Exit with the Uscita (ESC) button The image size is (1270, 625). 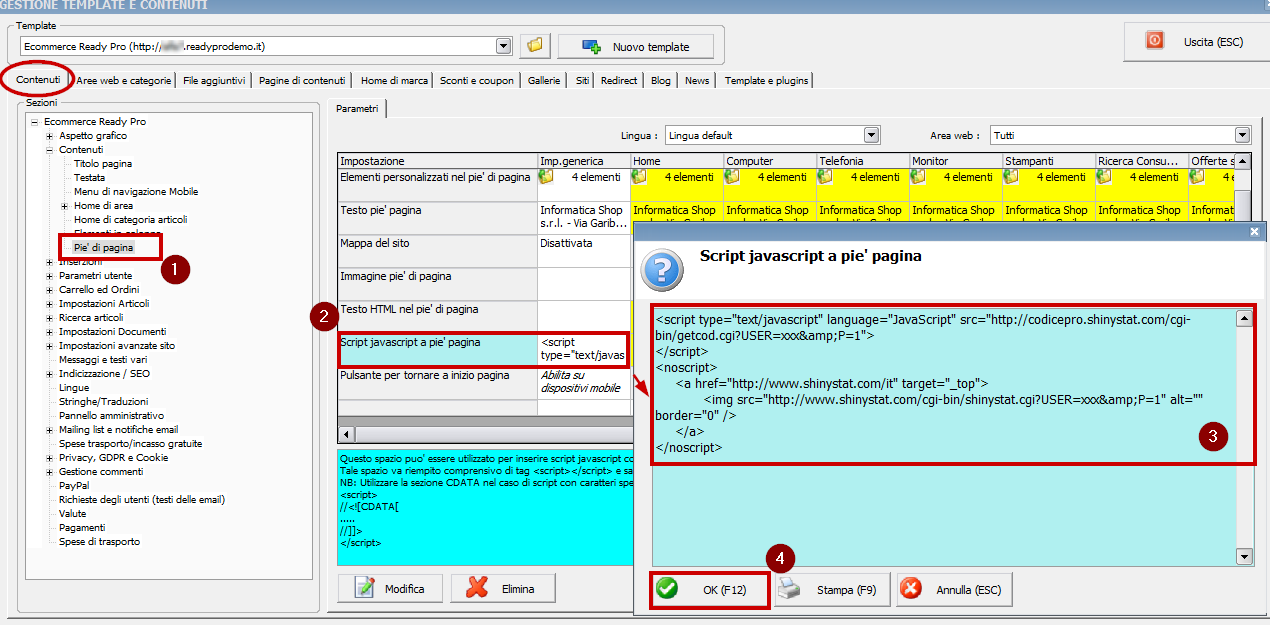(1197, 41)
